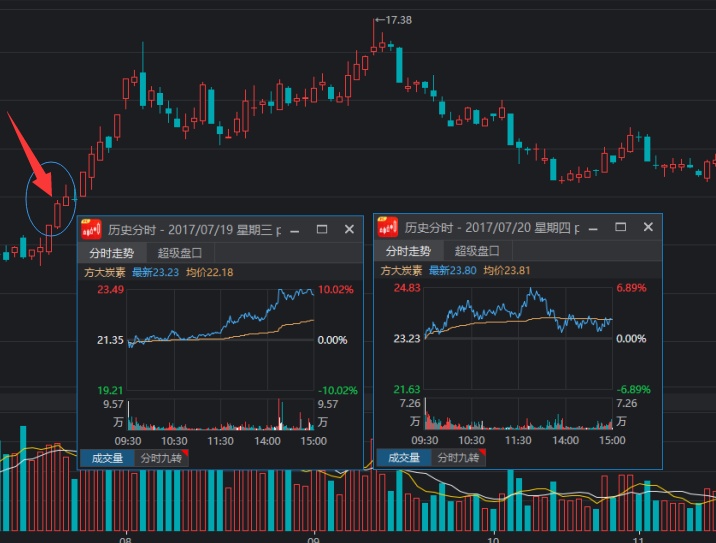Maximize the 2017/07/20 history window
The image size is (716, 543).
pyautogui.click(x=621, y=229)
